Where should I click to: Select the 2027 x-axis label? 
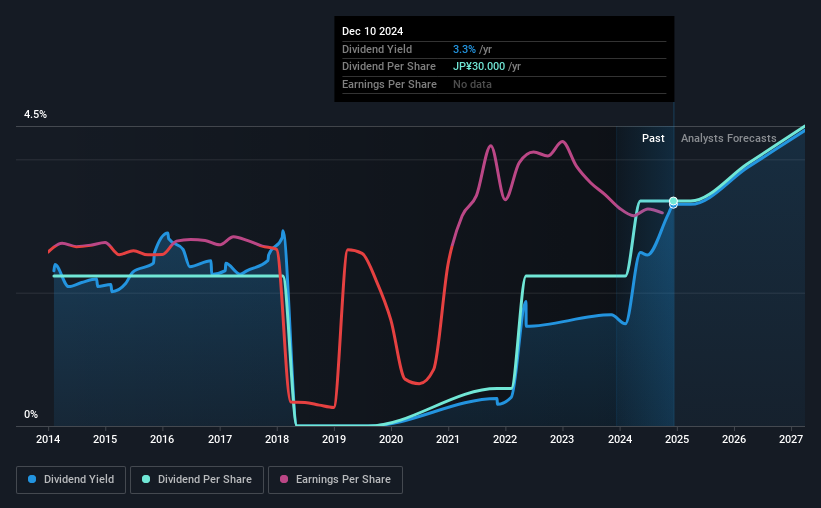(x=791, y=439)
